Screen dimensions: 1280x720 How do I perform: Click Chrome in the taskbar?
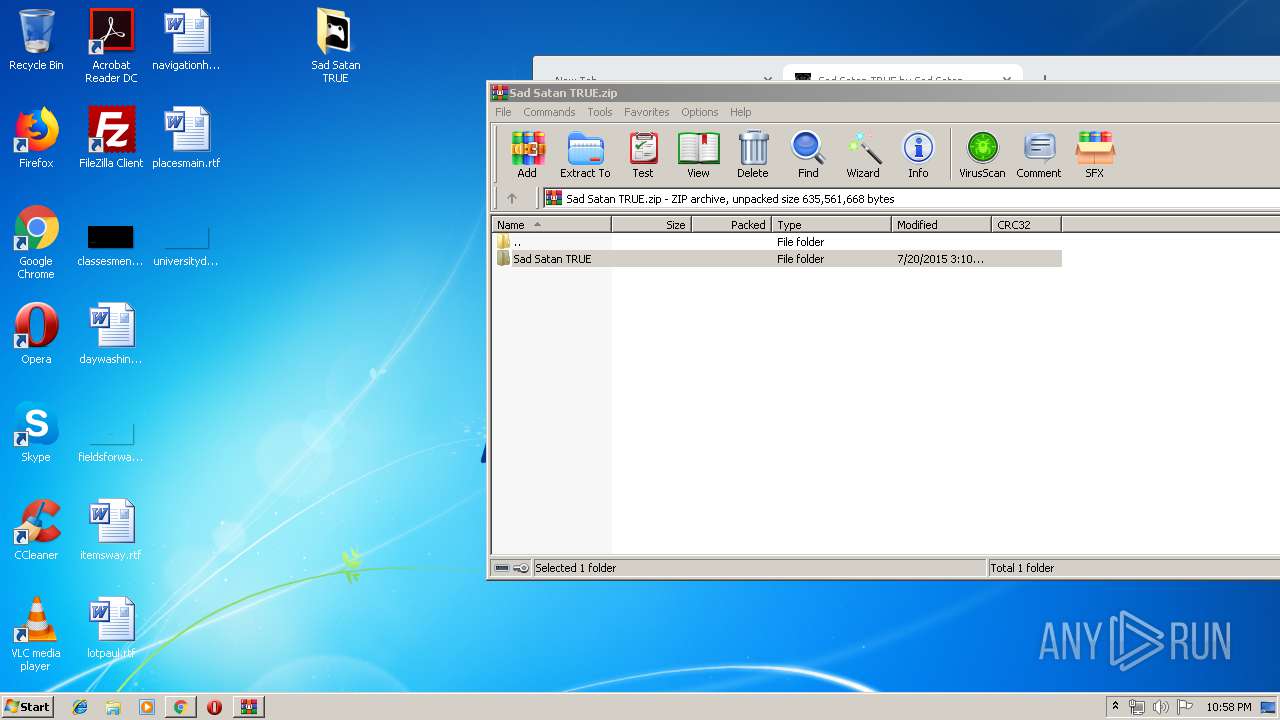(x=180, y=707)
